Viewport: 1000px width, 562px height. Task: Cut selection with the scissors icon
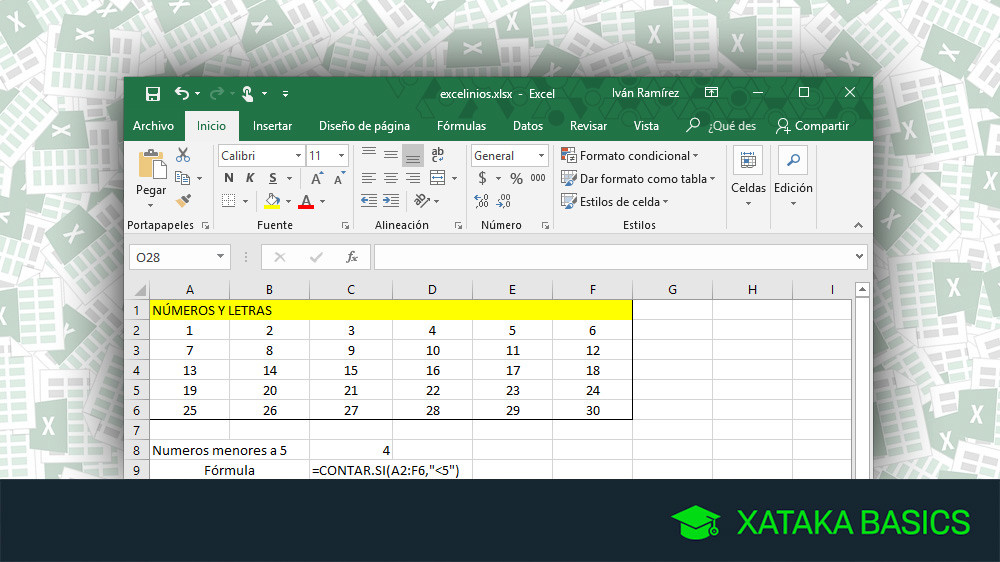183,155
